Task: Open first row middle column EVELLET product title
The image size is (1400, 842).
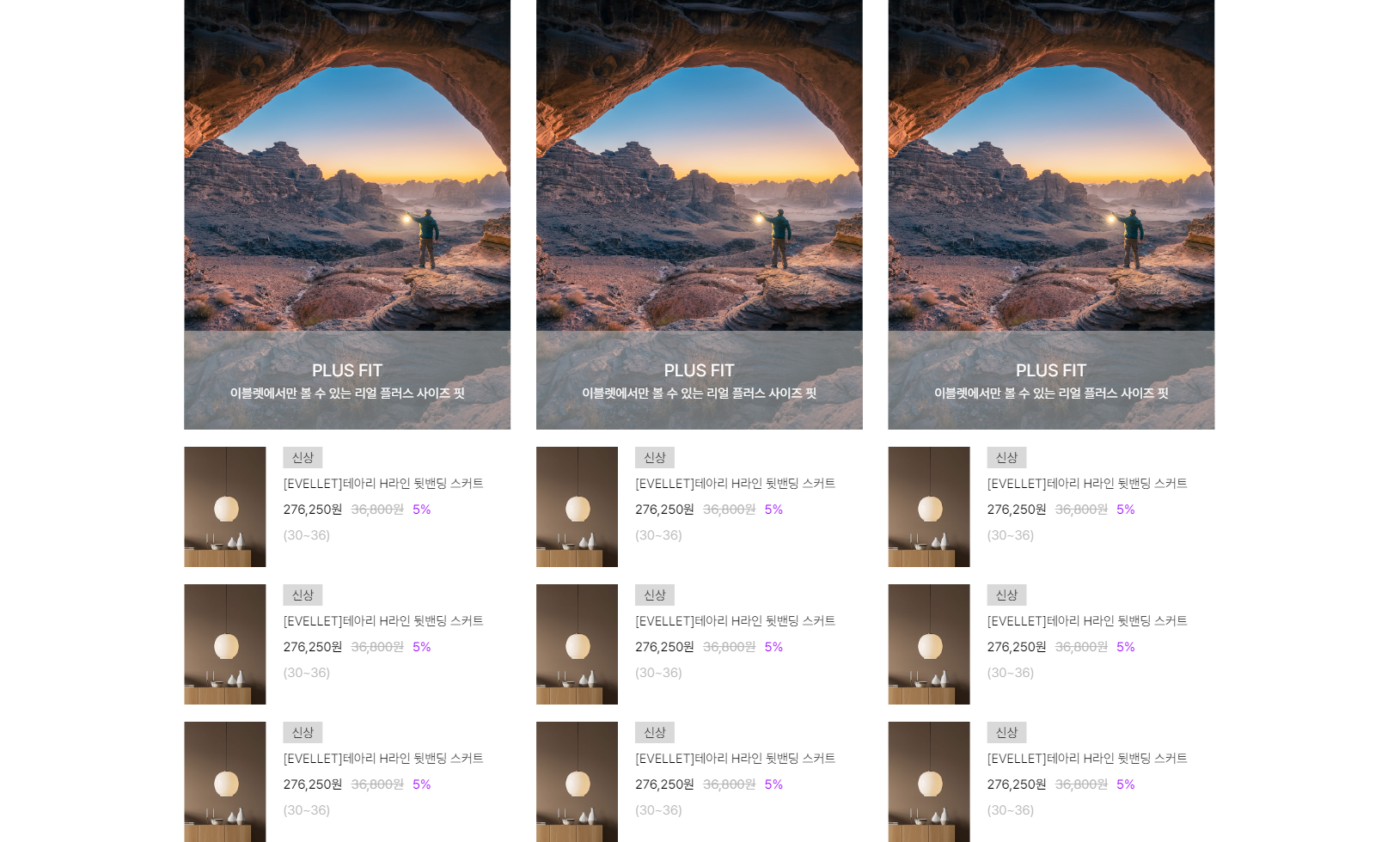Action: click(735, 484)
